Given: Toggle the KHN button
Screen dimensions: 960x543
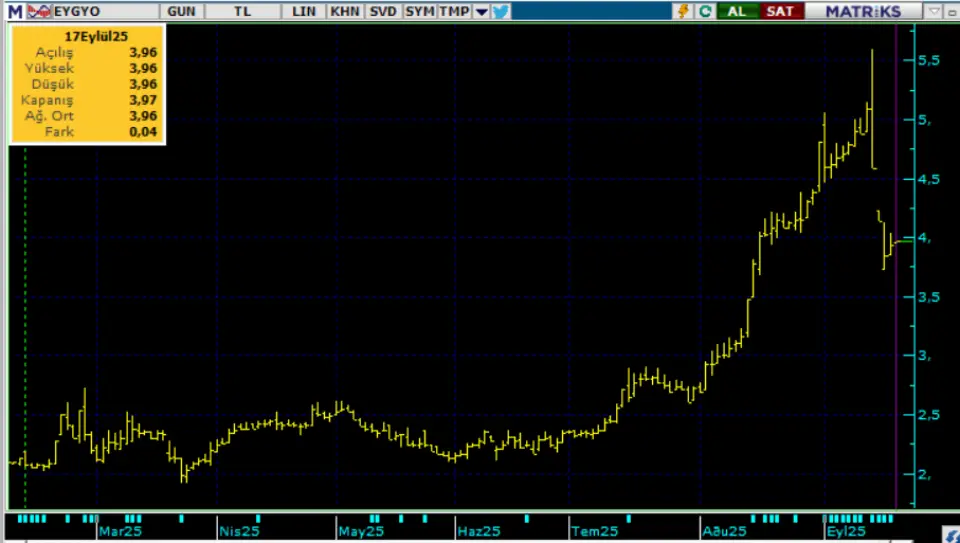Looking at the screenshot, I should pyautogui.click(x=345, y=11).
